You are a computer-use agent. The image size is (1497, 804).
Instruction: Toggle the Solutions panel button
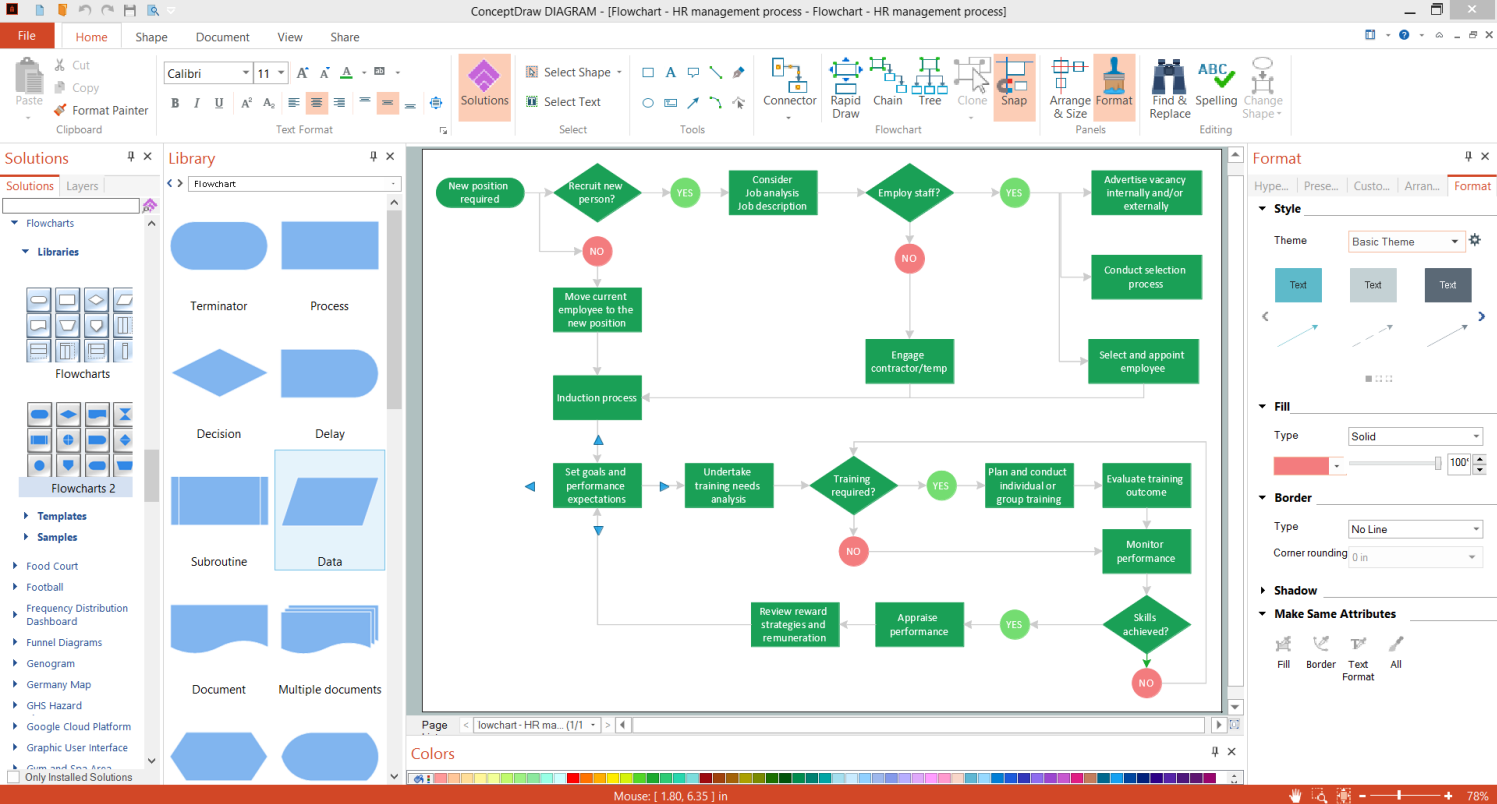pyautogui.click(x=484, y=87)
